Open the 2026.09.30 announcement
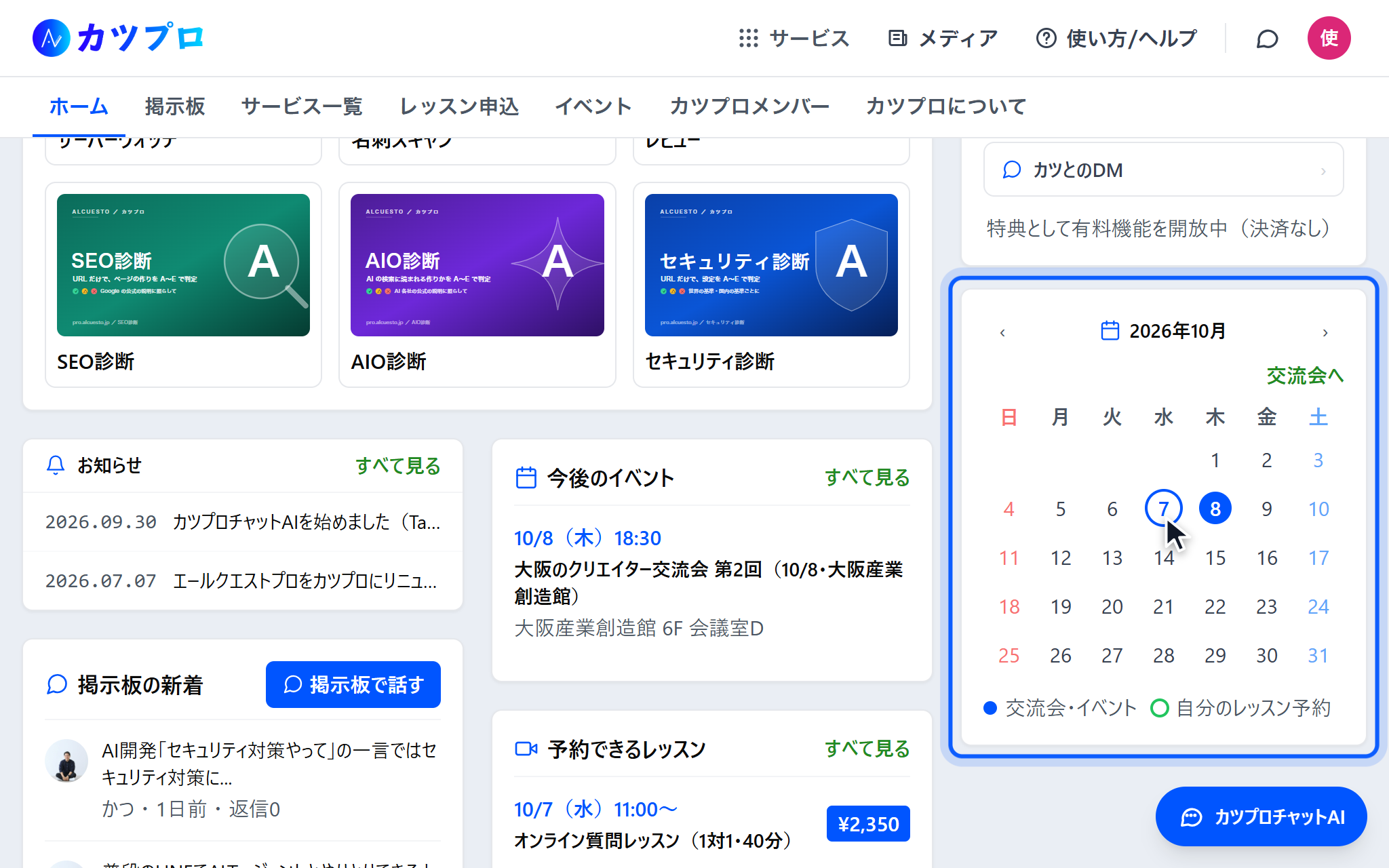The width and height of the screenshot is (1389, 868). 243,522
